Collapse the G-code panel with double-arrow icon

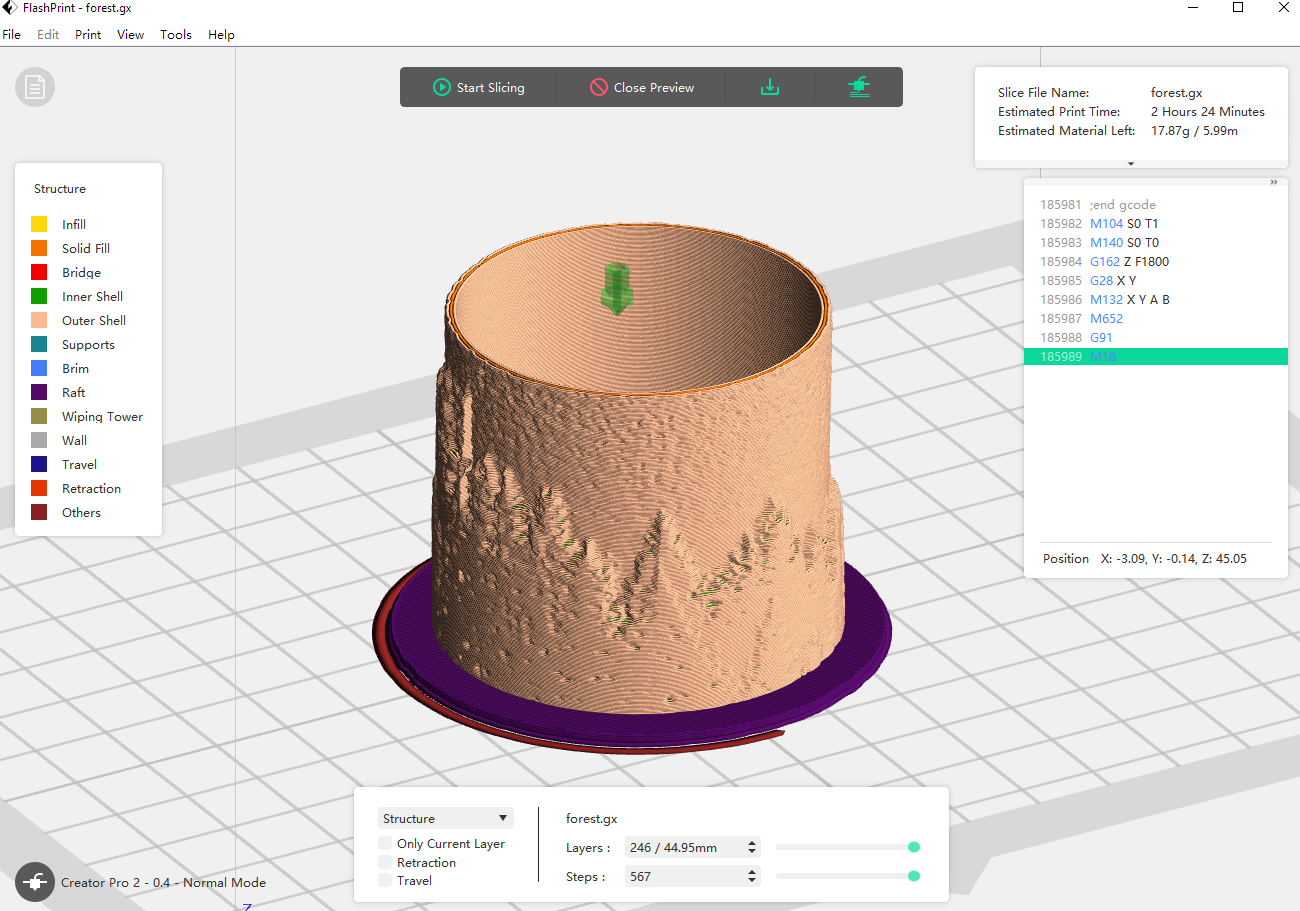click(1274, 183)
